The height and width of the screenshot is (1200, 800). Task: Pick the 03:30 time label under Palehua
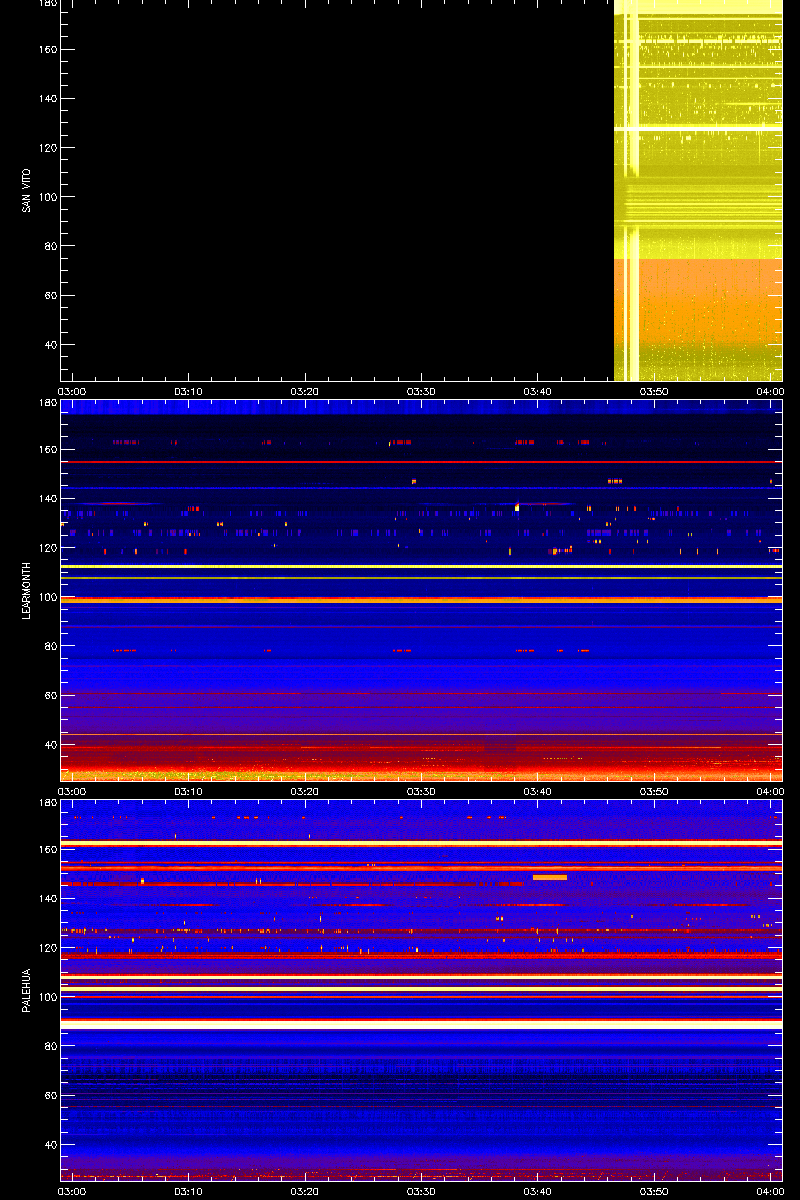coord(421,1191)
